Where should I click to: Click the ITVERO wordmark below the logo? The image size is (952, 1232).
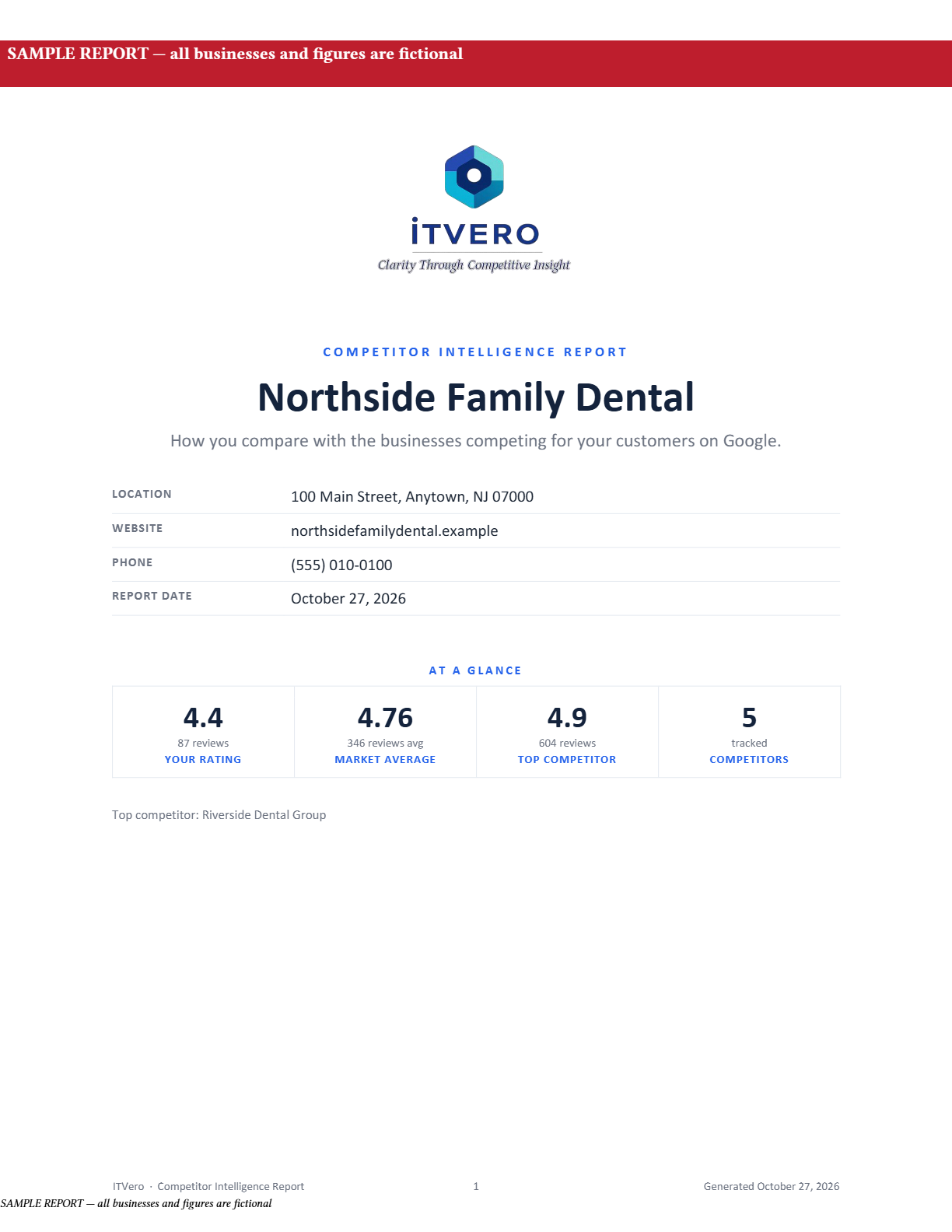tap(475, 232)
